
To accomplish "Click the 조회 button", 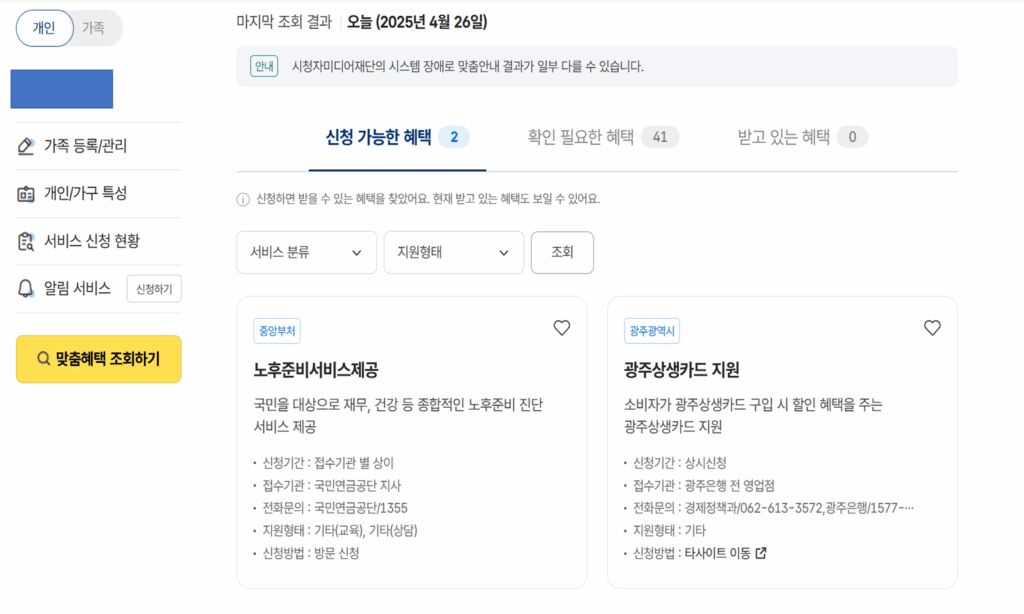I will [562, 252].
